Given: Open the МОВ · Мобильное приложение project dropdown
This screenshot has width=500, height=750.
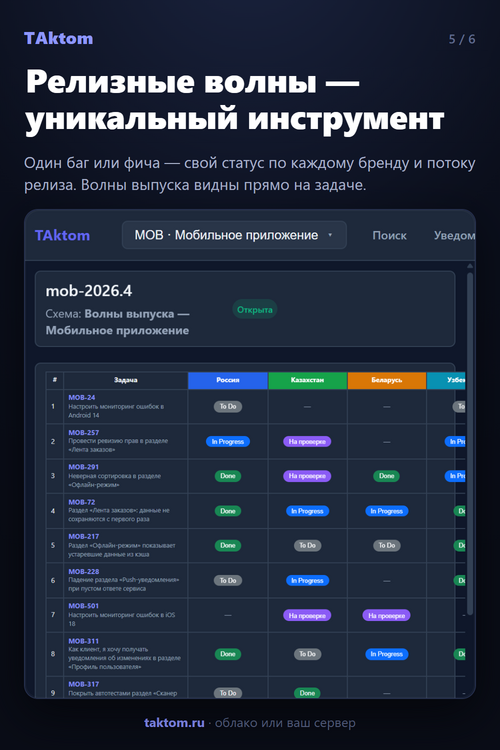Looking at the screenshot, I should coord(234,235).
